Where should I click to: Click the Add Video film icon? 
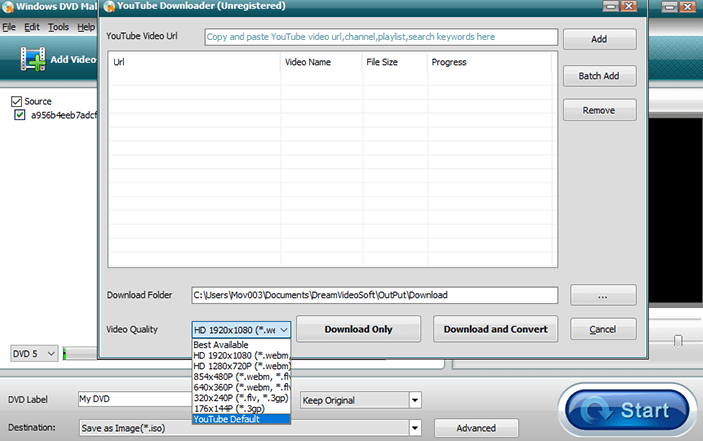click(33, 59)
